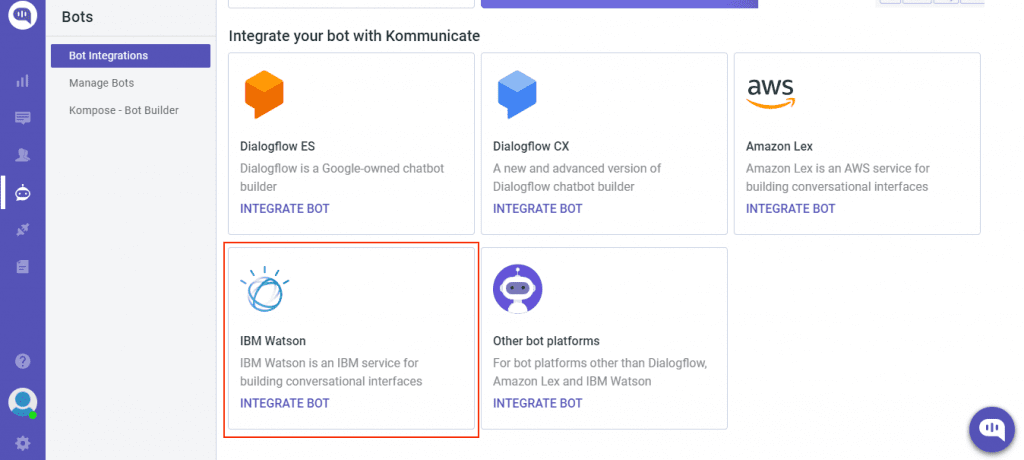Open the analytics bar chart icon
The width and height of the screenshot is (1024, 460).
tap(22, 81)
